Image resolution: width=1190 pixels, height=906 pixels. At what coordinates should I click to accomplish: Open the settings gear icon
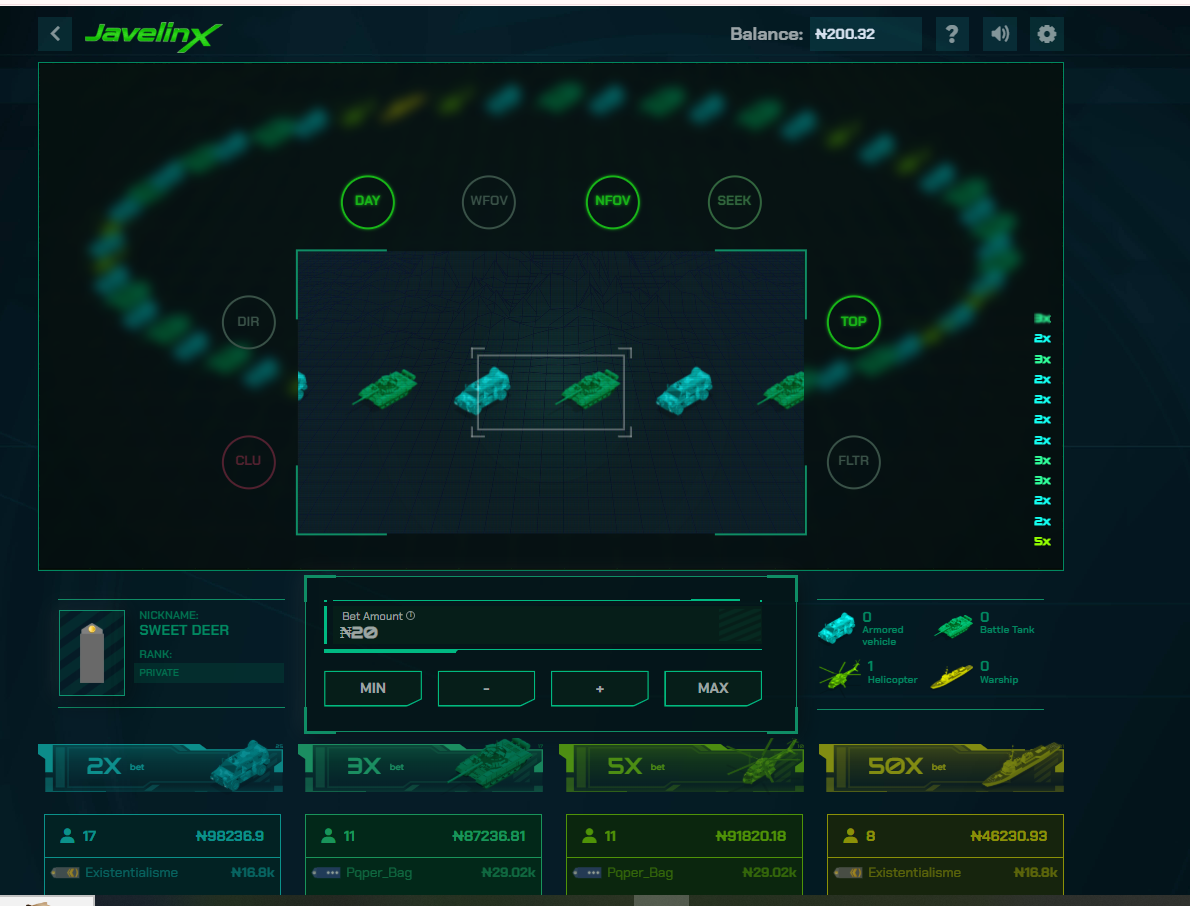1046,34
